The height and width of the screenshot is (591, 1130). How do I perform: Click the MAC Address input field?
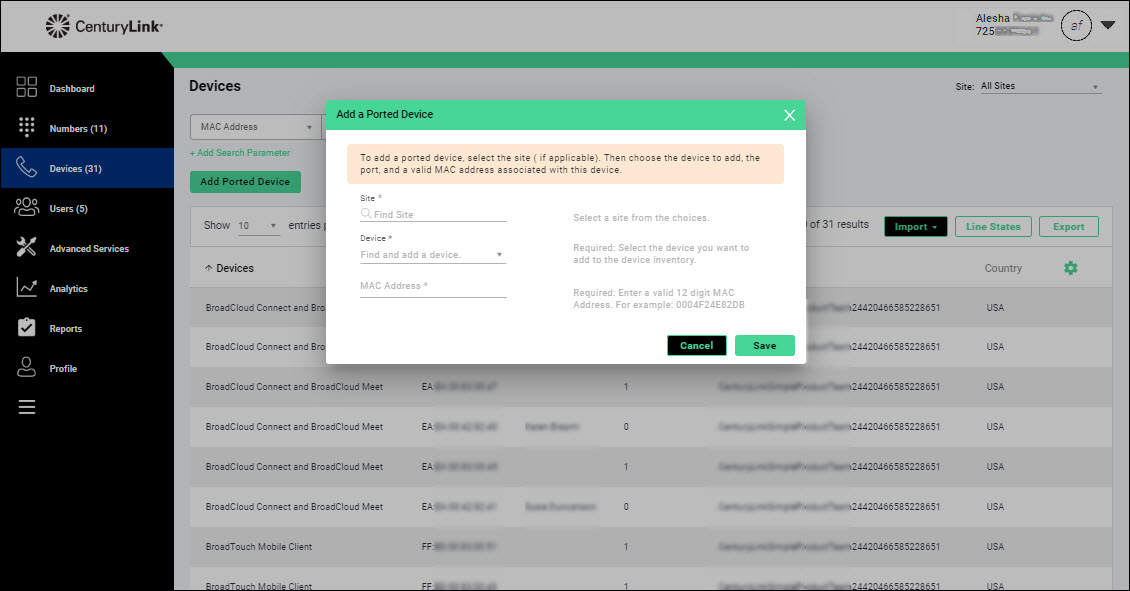(433, 286)
